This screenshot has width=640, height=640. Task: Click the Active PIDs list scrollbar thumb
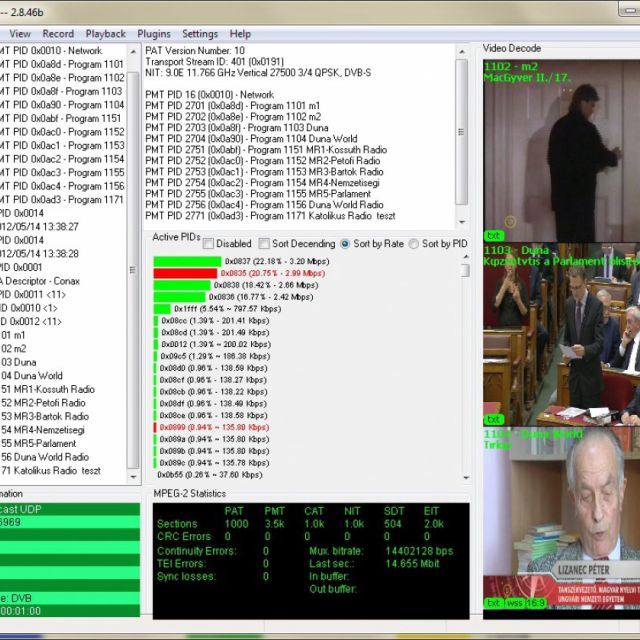[x=465, y=270]
